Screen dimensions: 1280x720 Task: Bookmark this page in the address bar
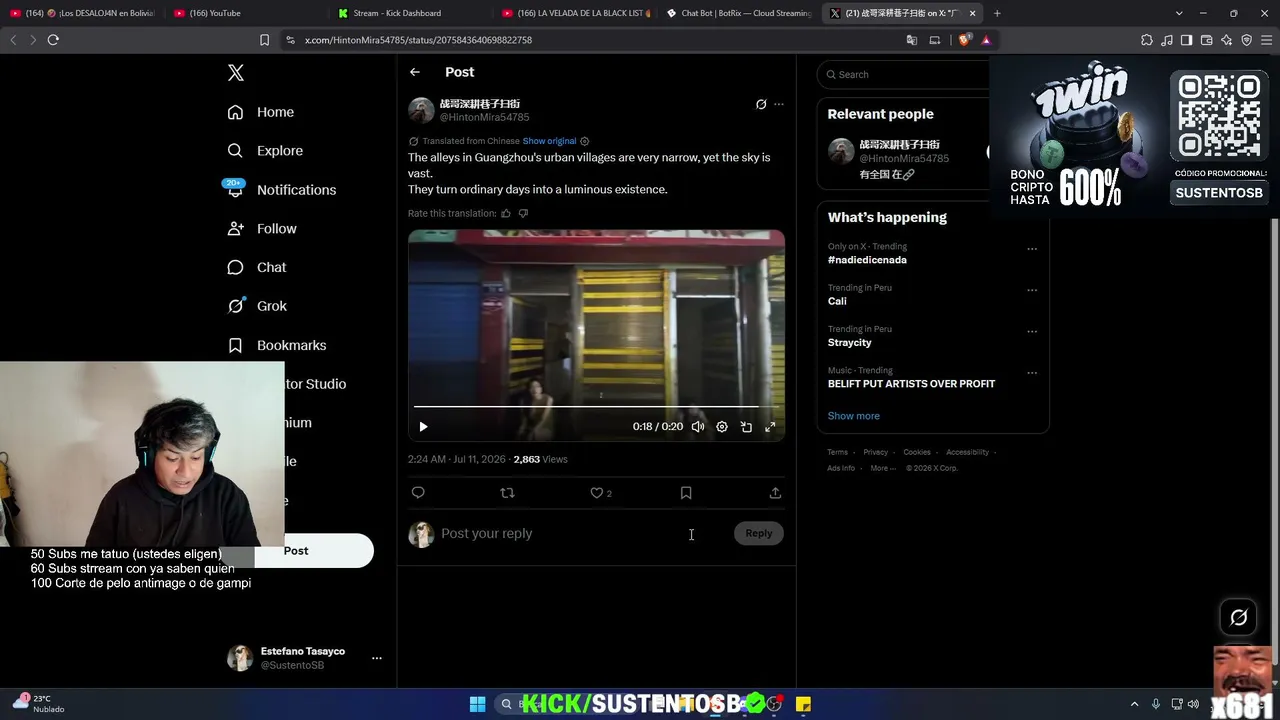point(264,40)
